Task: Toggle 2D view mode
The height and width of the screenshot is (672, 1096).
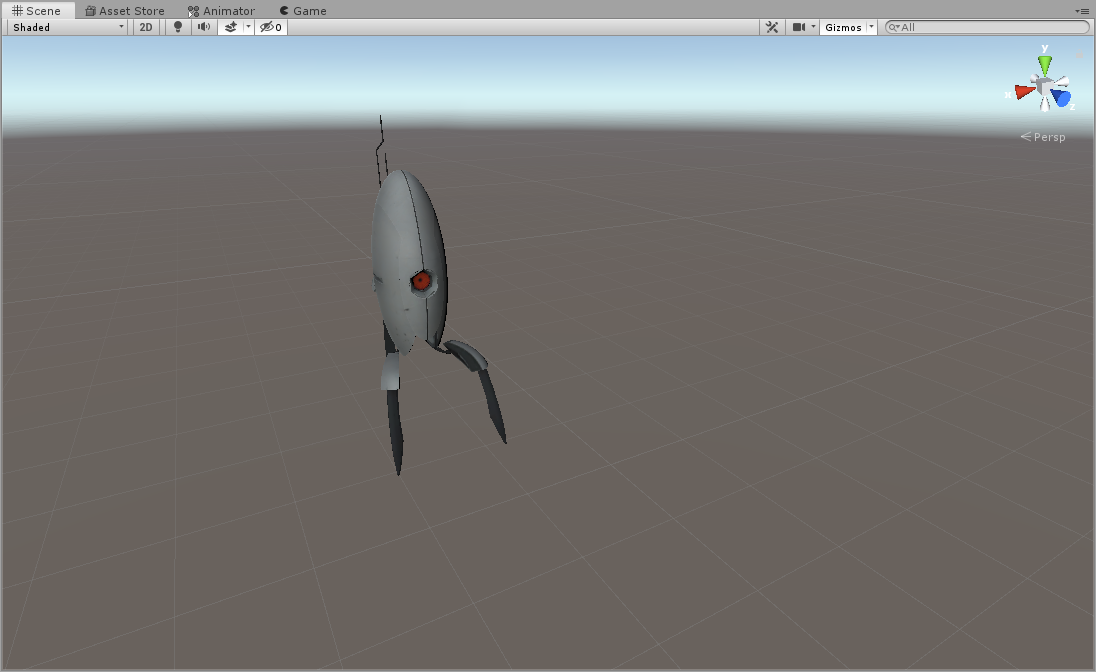Action: pos(145,27)
